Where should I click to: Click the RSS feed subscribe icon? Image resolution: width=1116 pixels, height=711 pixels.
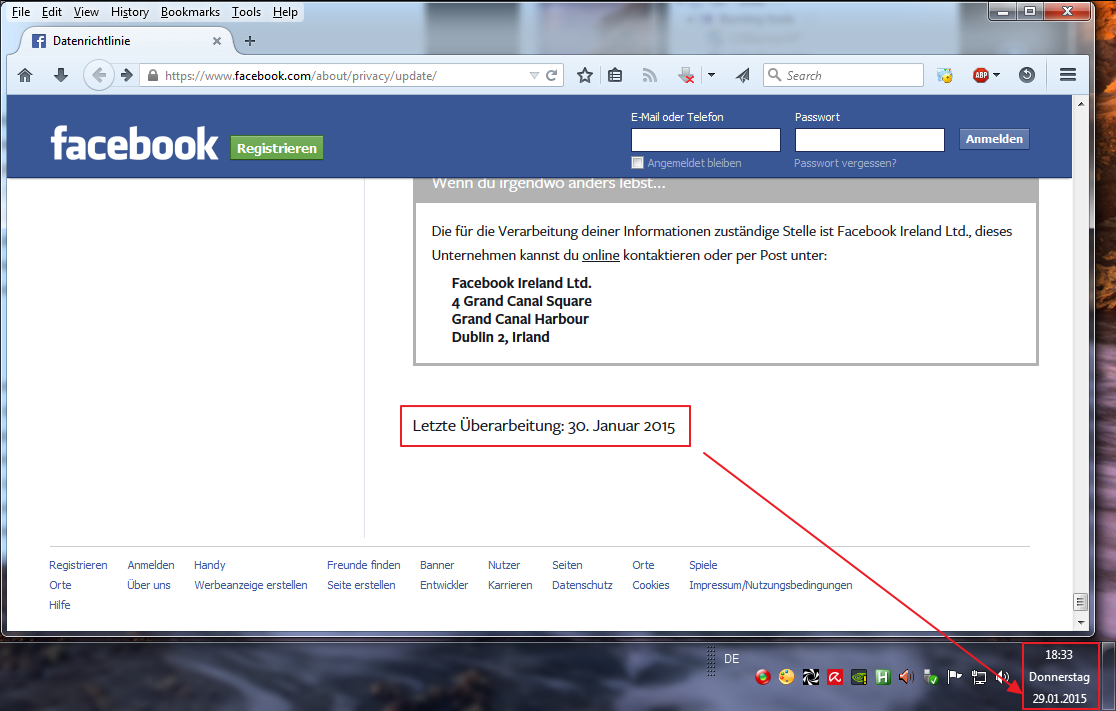pyautogui.click(x=649, y=75)
